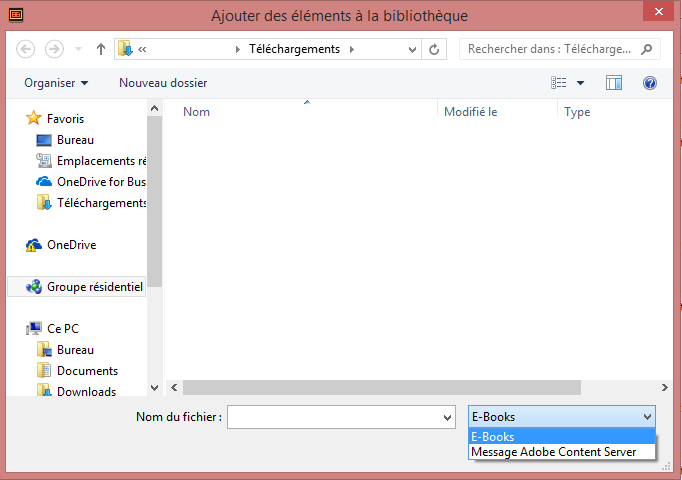Click the search field for Téléchargements

pos(549,49)
